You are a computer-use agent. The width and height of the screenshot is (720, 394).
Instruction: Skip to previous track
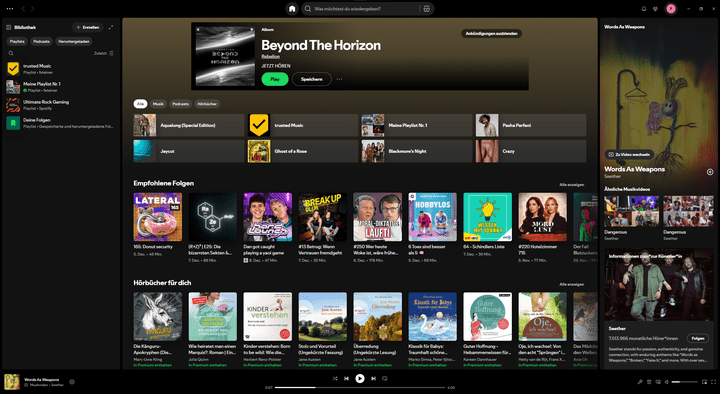(x=347, y=378)
